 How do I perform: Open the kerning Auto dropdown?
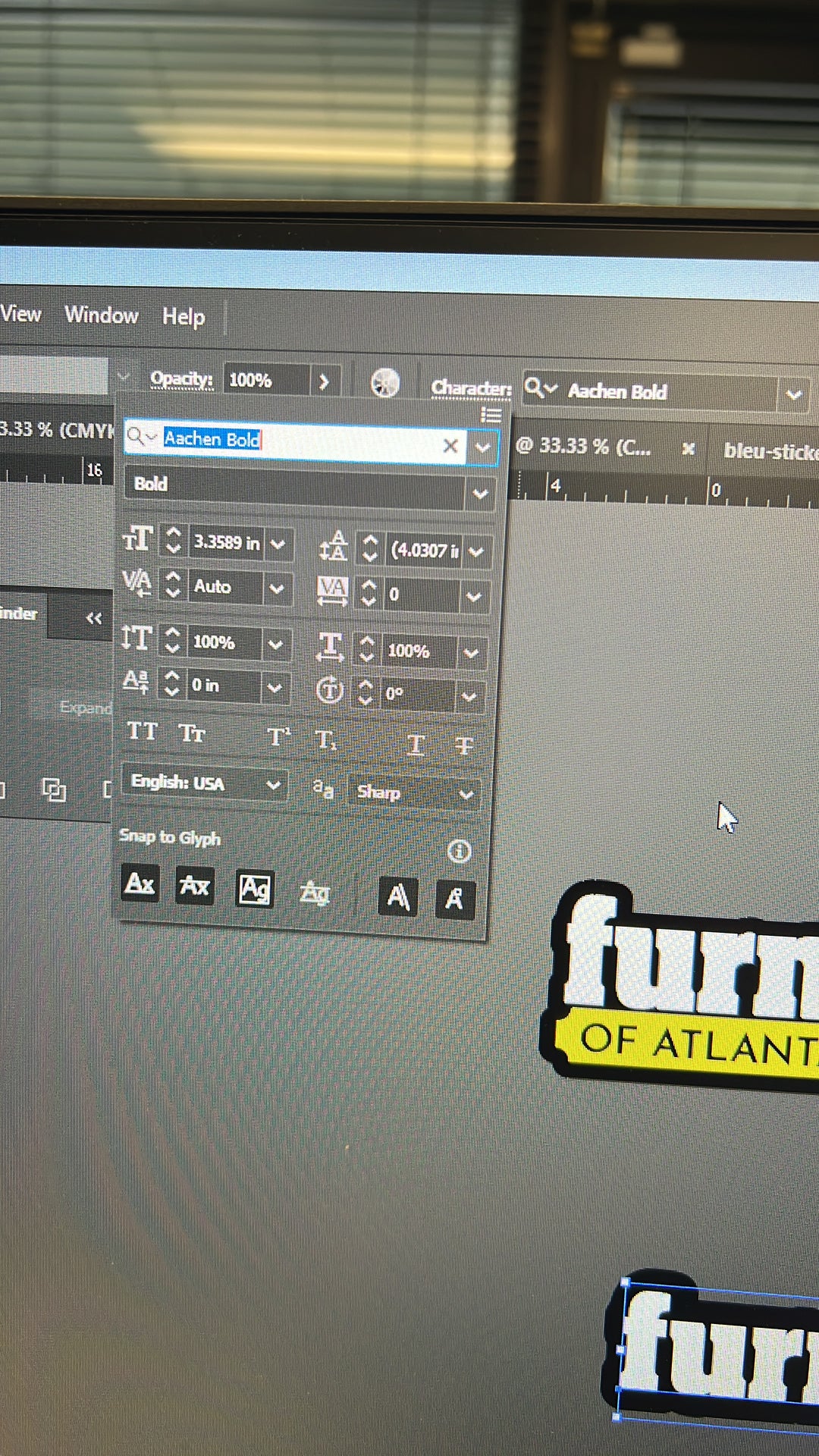tap(276, 588)
